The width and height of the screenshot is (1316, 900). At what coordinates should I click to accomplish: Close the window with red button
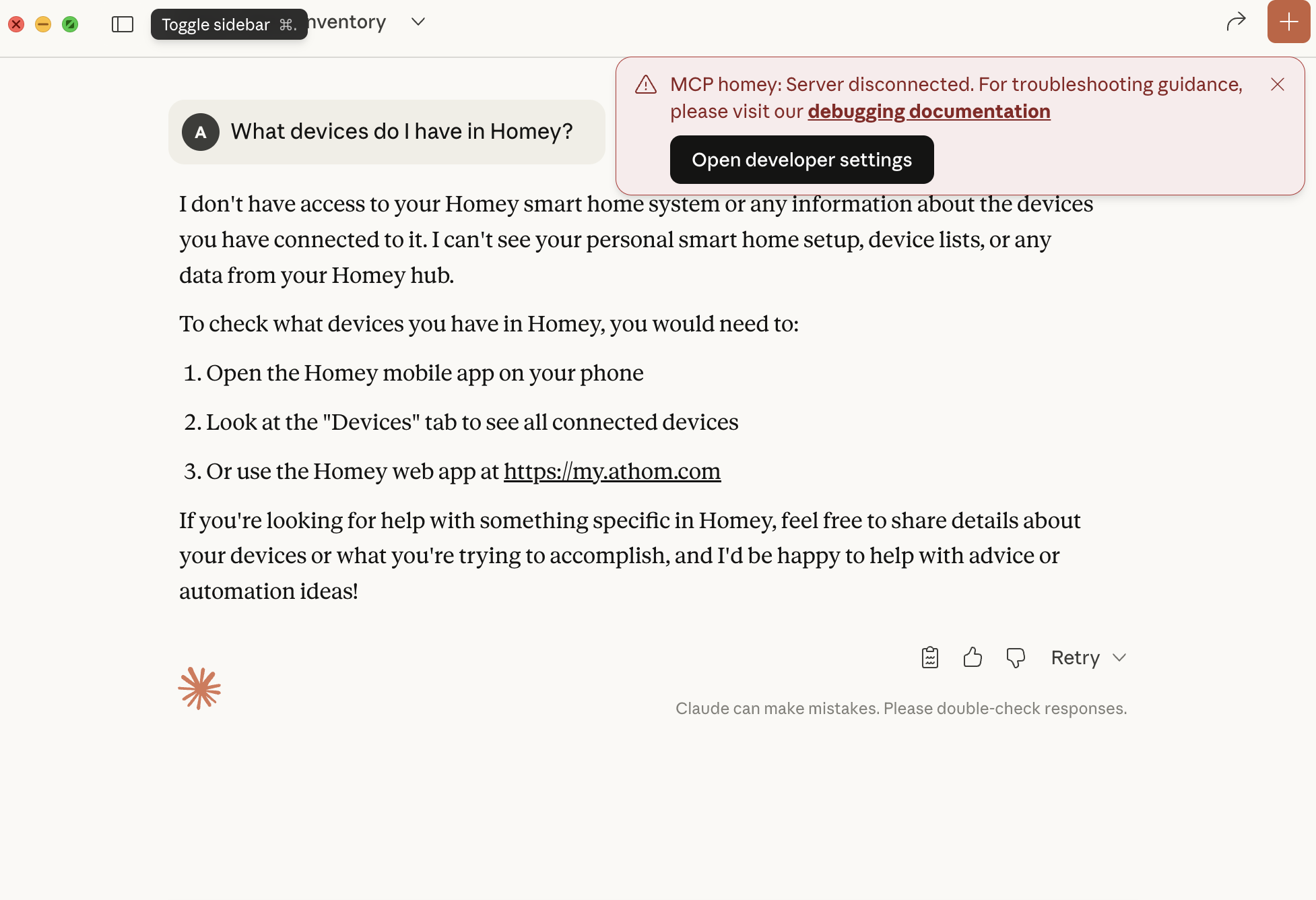(x=16, y=24)
